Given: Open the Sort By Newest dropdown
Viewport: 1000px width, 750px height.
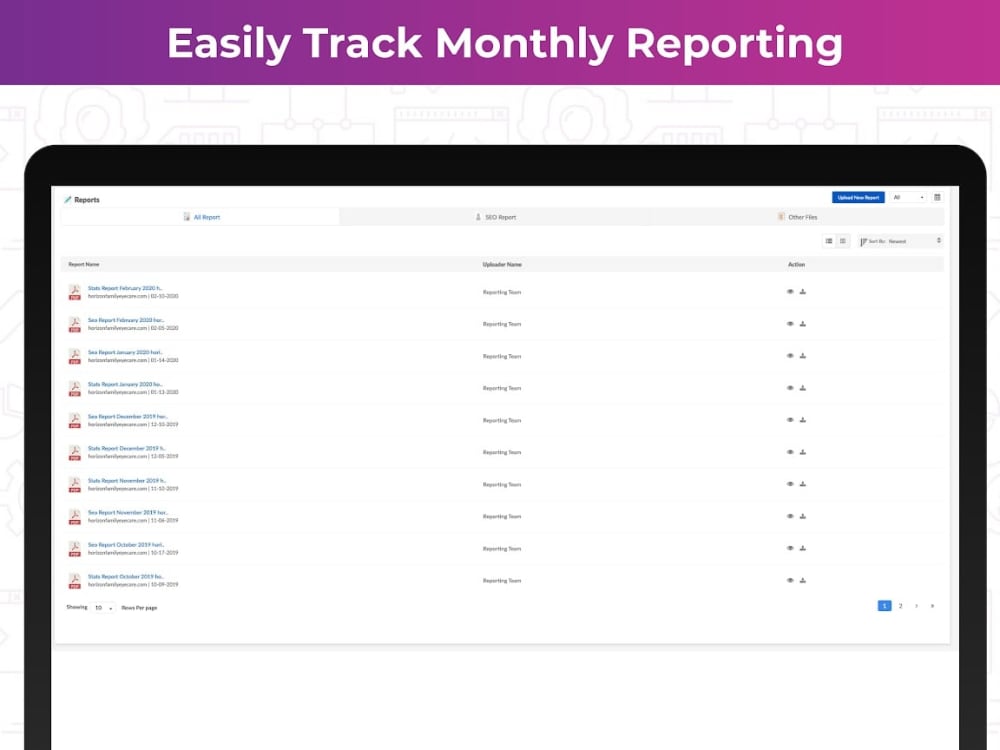Looking at the screenshot, I should (900, 241).
